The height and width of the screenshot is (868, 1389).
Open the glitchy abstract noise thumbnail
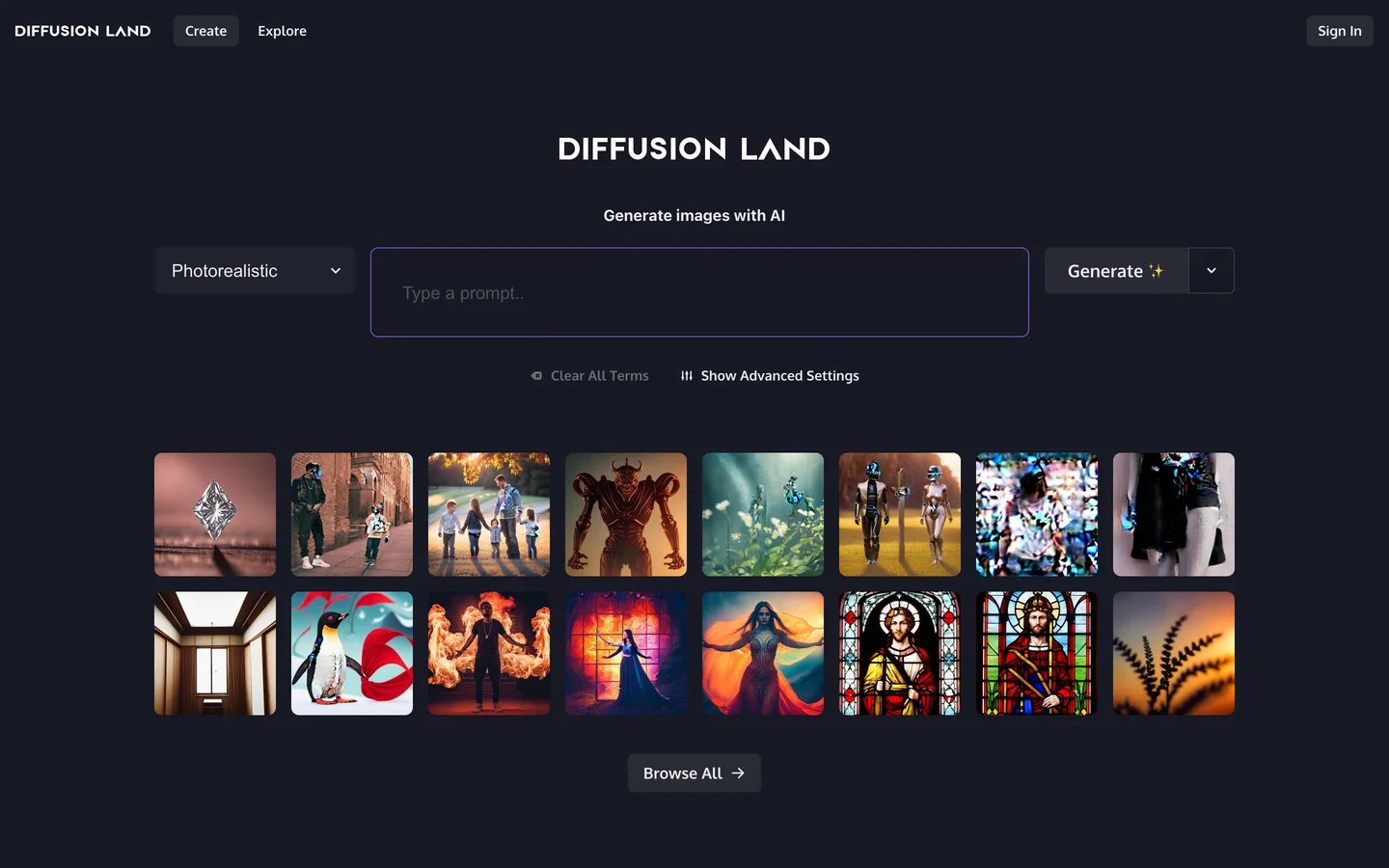coord(1037,515)
